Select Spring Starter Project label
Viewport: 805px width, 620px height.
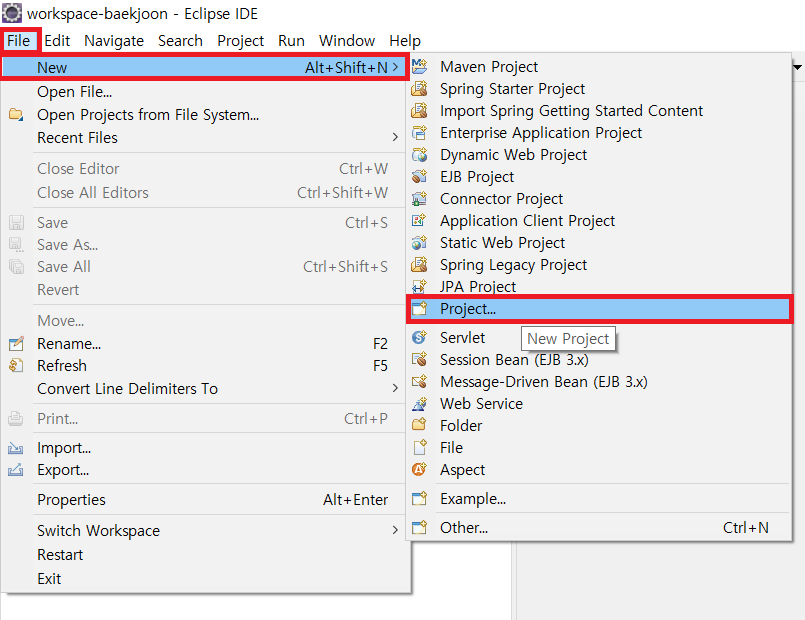click(x=512, y=89)
